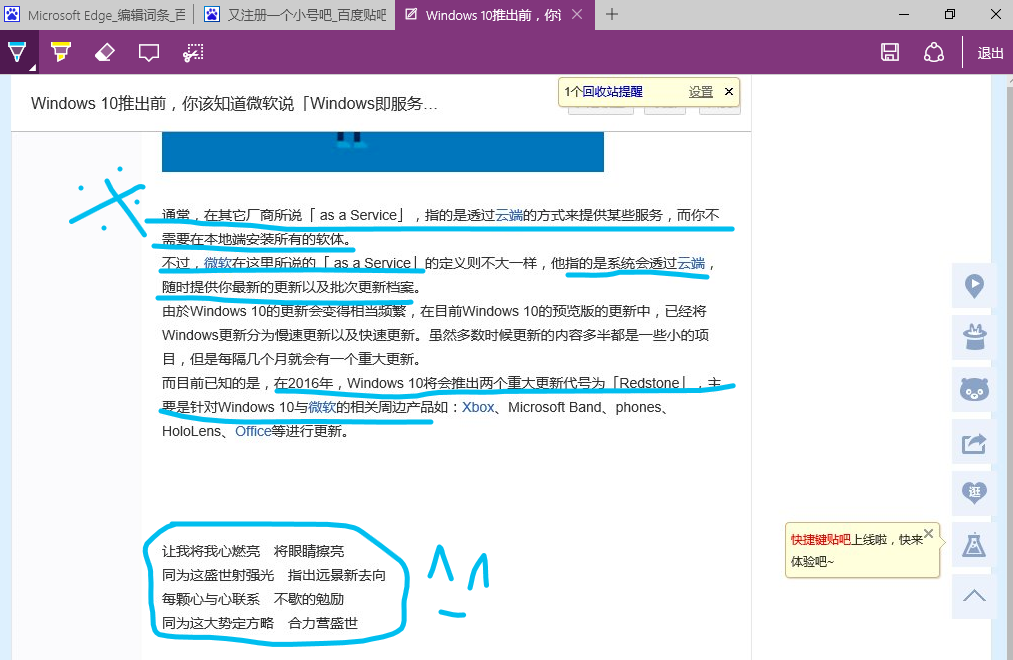
Task: Open the 微软 link after Windows 10与
Action: click(322, 407)
